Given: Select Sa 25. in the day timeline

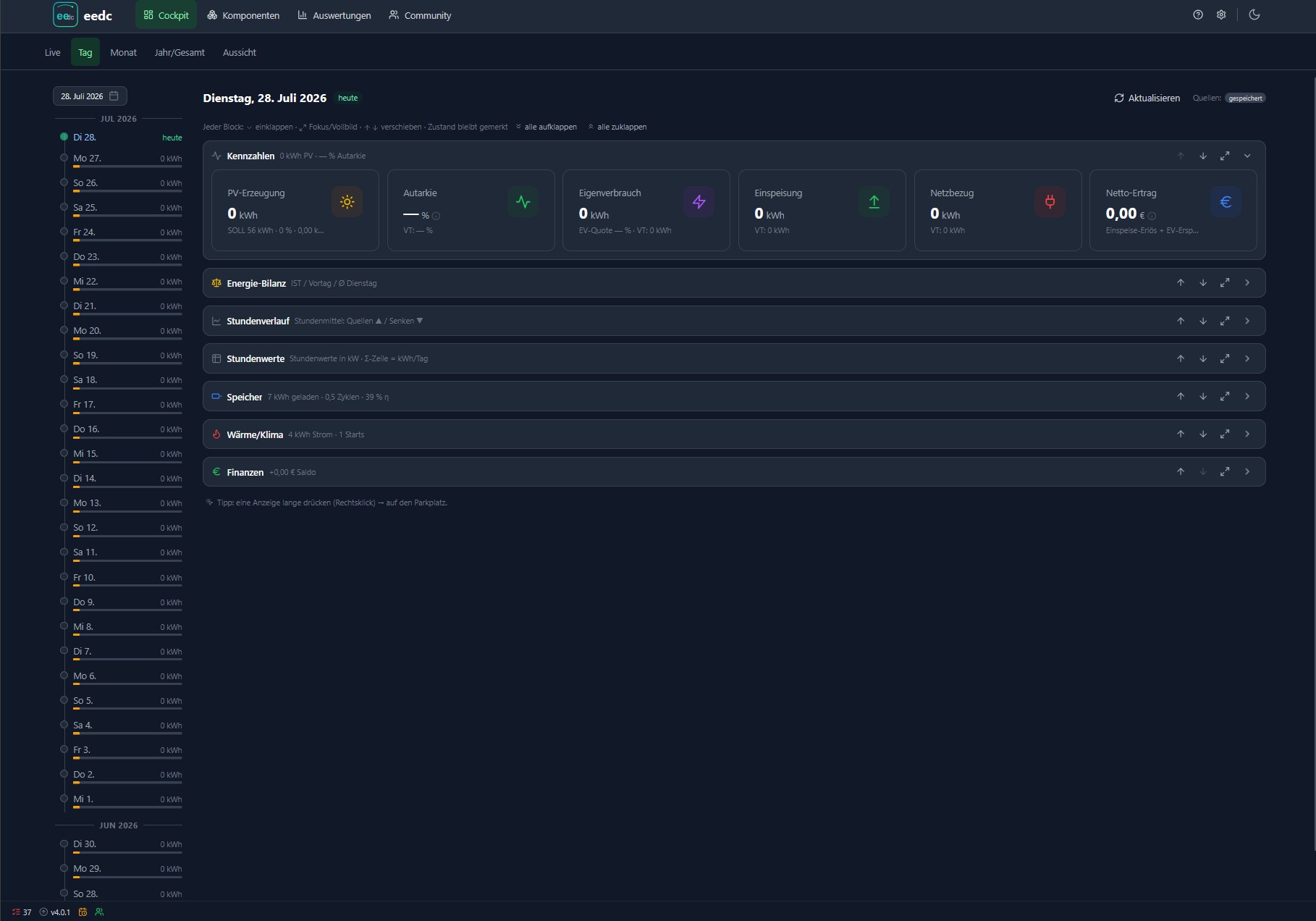Looking at the screenshot, I should click(x=122, y=208).
